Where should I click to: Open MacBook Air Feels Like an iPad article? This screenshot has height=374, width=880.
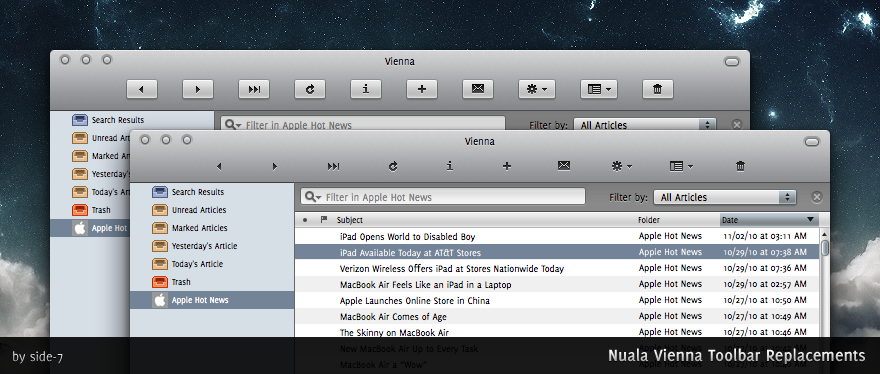coord(557,284)
